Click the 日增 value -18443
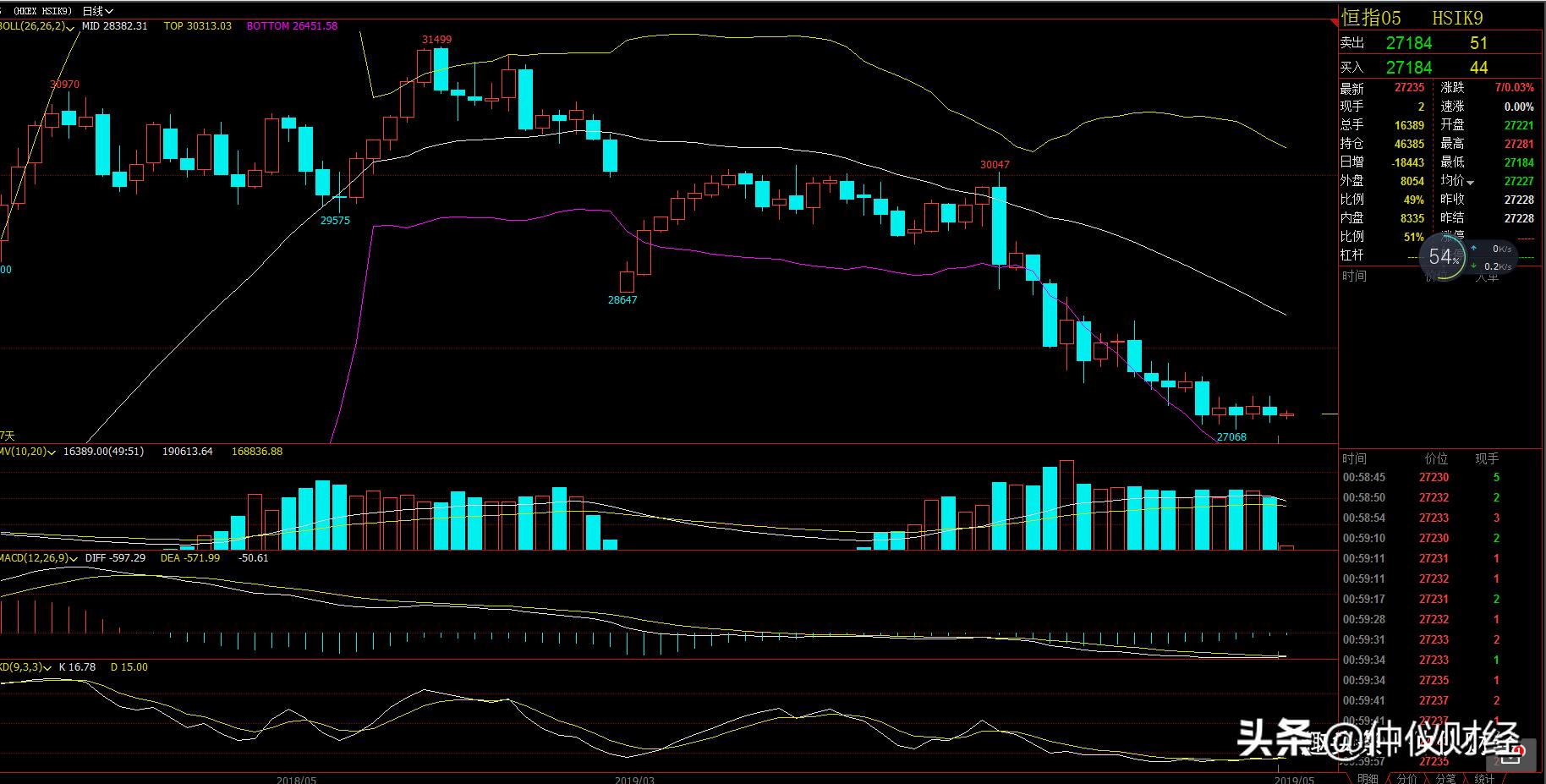This screenshot has height=784, width=1546. pos(1408,162)
